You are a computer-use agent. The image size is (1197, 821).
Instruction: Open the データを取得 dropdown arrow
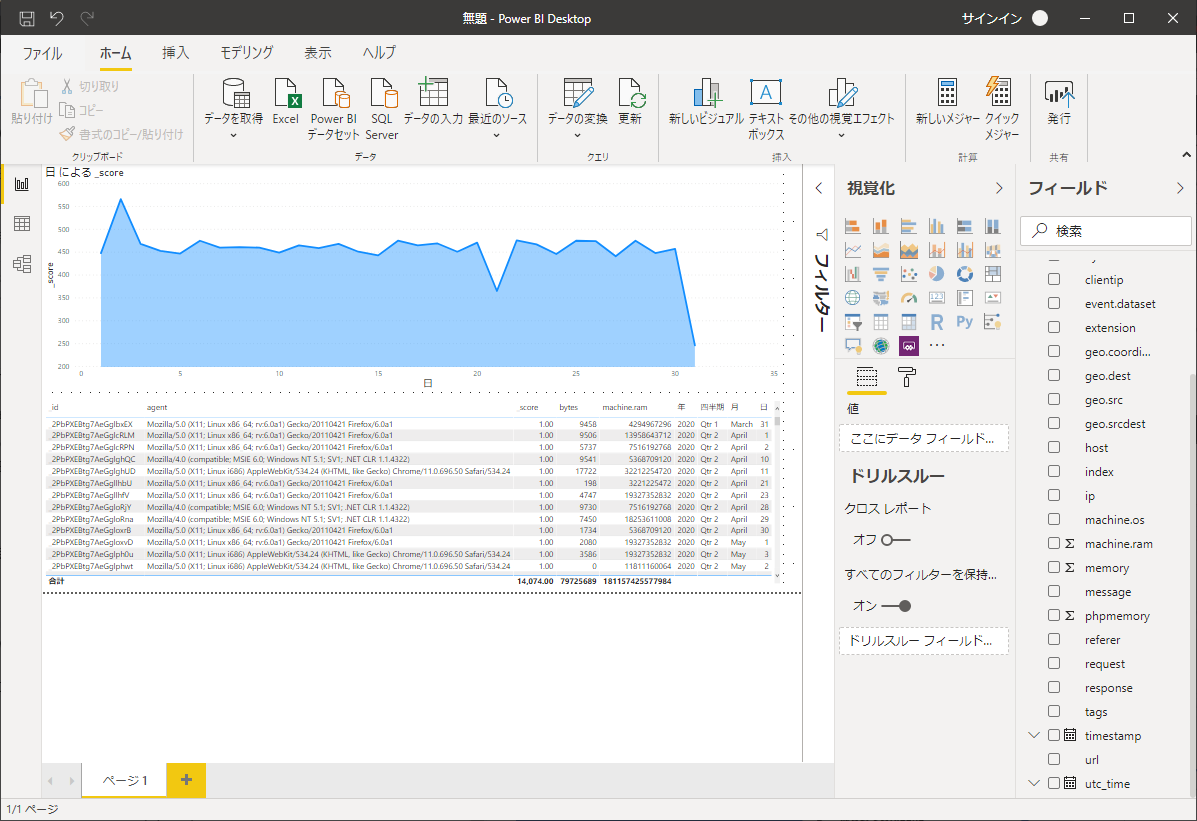[x=234, y=135]
